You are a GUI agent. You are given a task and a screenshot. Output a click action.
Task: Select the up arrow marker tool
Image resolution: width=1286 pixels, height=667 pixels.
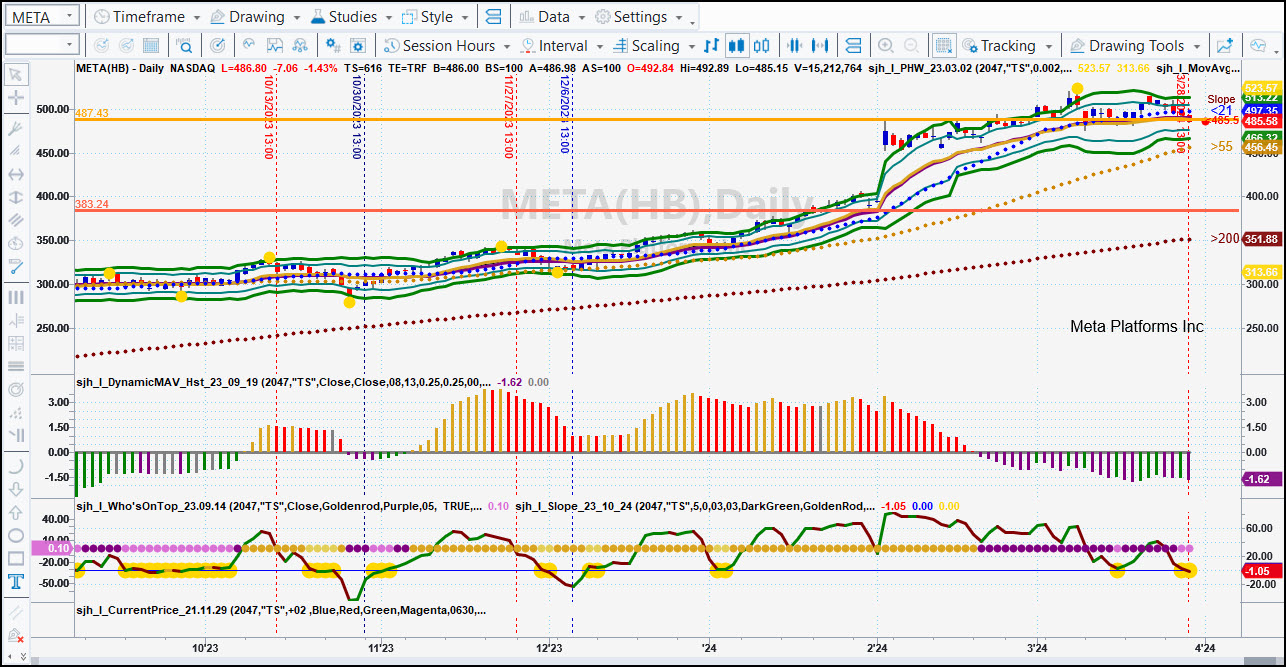tap(16, 512)
